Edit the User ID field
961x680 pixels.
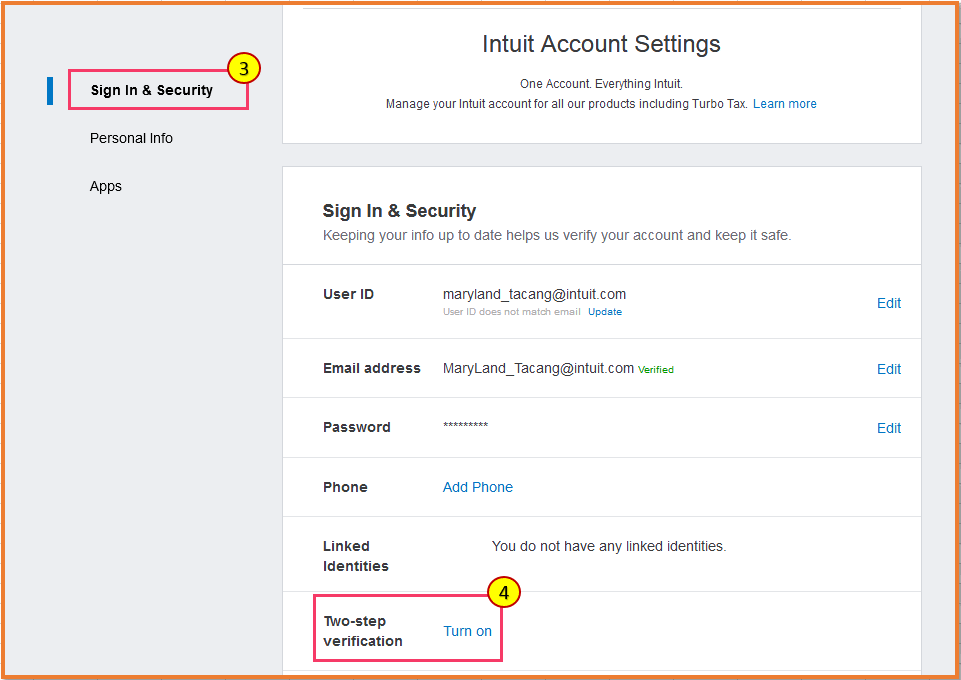(x=888, y=303)
